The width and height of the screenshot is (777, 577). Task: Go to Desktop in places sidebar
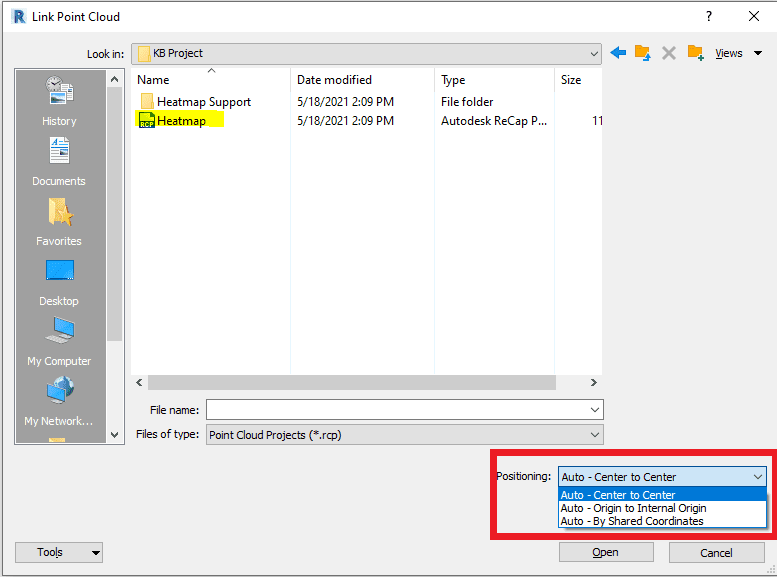59,281
